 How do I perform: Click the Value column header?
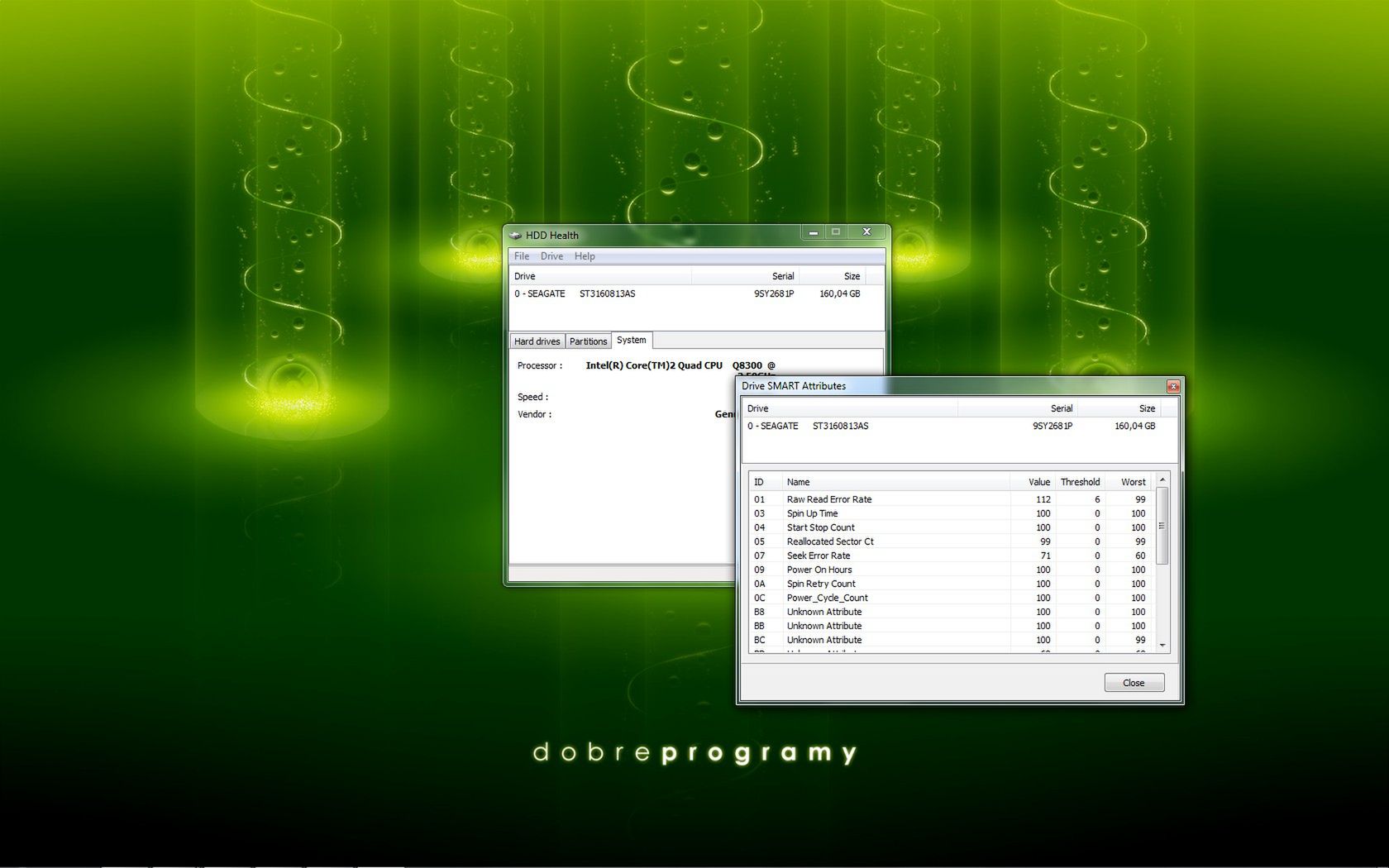pyautogui.click(x=1032, y=482)
